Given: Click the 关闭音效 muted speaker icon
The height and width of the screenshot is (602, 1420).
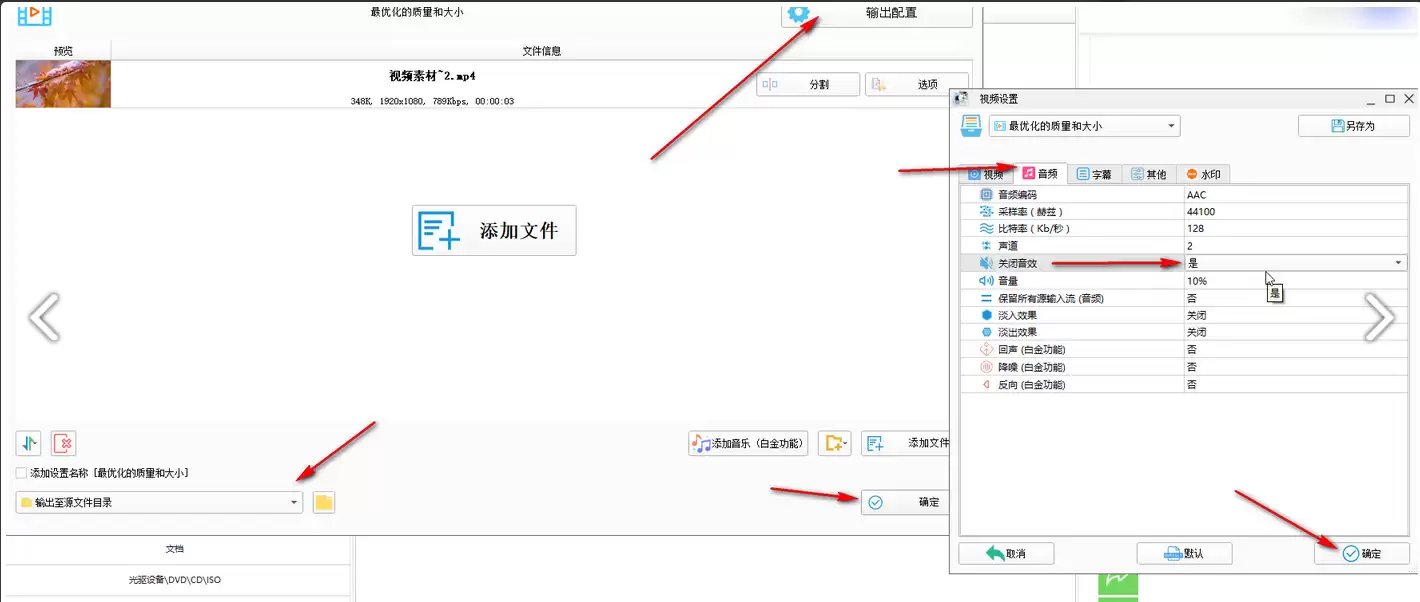Looking at the screenshot, I should click(987, 263).
